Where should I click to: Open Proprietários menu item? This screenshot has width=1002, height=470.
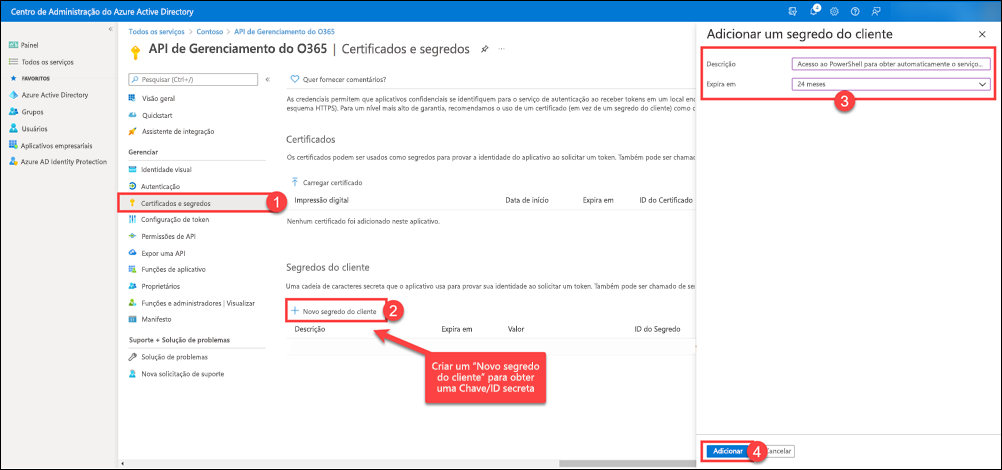tap(160, 286)
